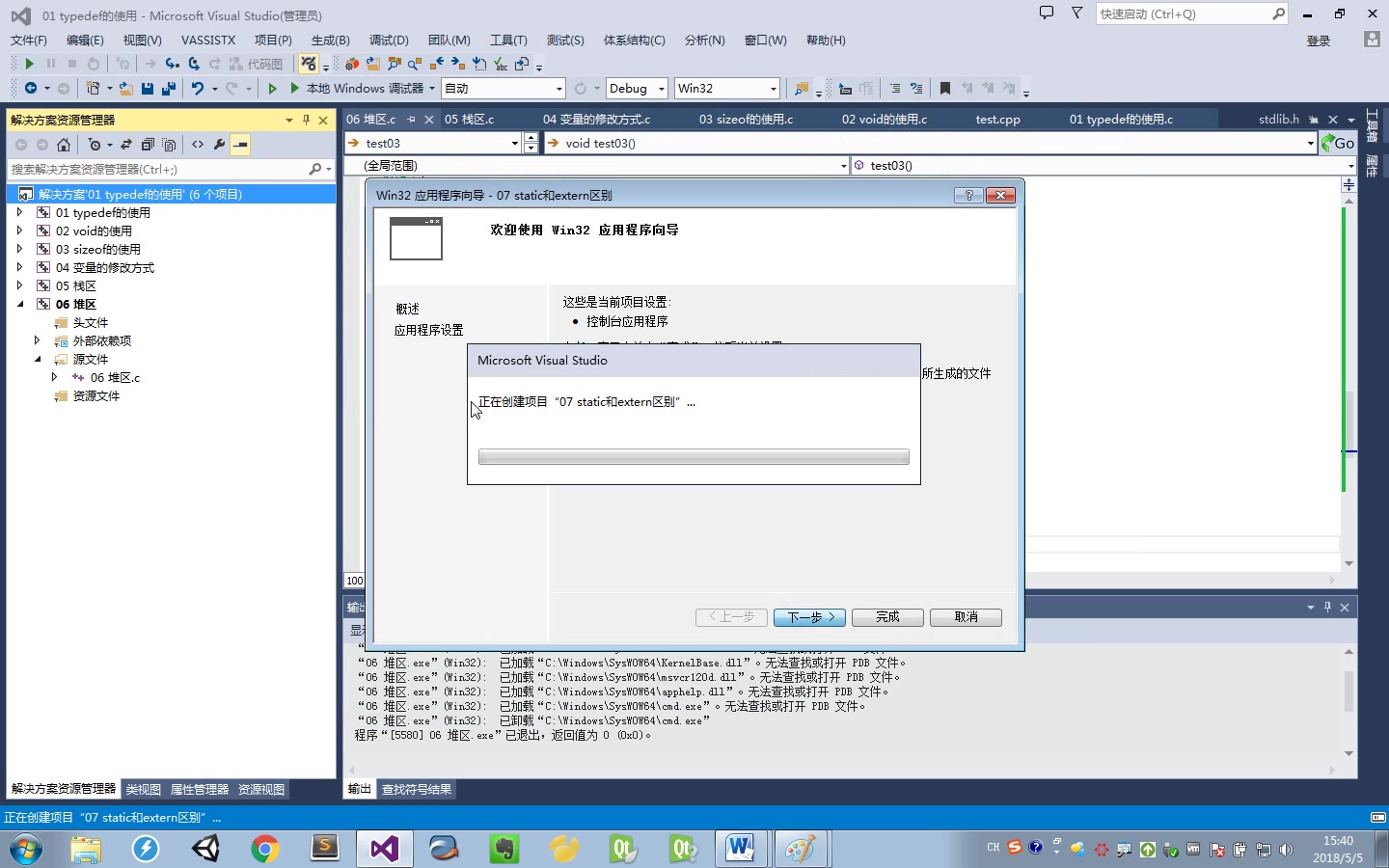This screenshot has width=1389, height=868.
Task: Click the Sync with Active Document icon
Action: tap(126, 145)
